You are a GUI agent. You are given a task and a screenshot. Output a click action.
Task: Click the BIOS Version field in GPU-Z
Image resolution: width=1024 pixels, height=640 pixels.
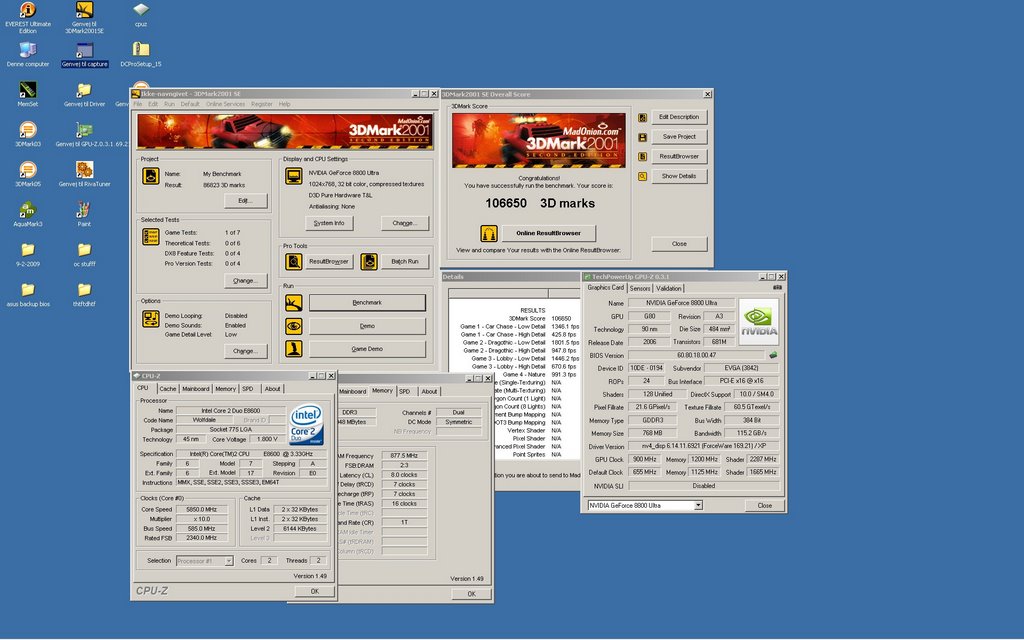click(697, 355)
